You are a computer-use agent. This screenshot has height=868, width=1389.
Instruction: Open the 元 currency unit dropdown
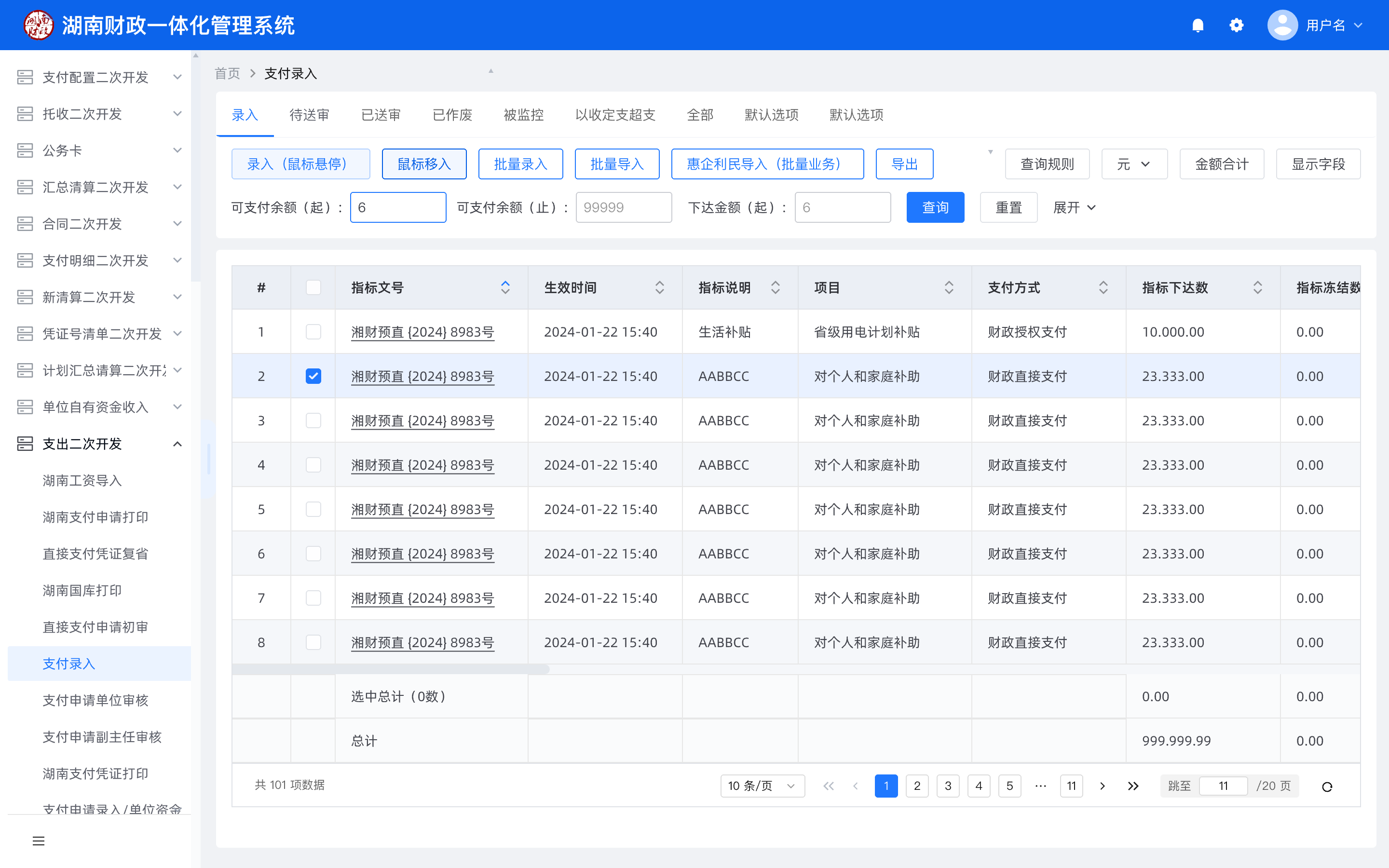click(x=1133, y=164)
